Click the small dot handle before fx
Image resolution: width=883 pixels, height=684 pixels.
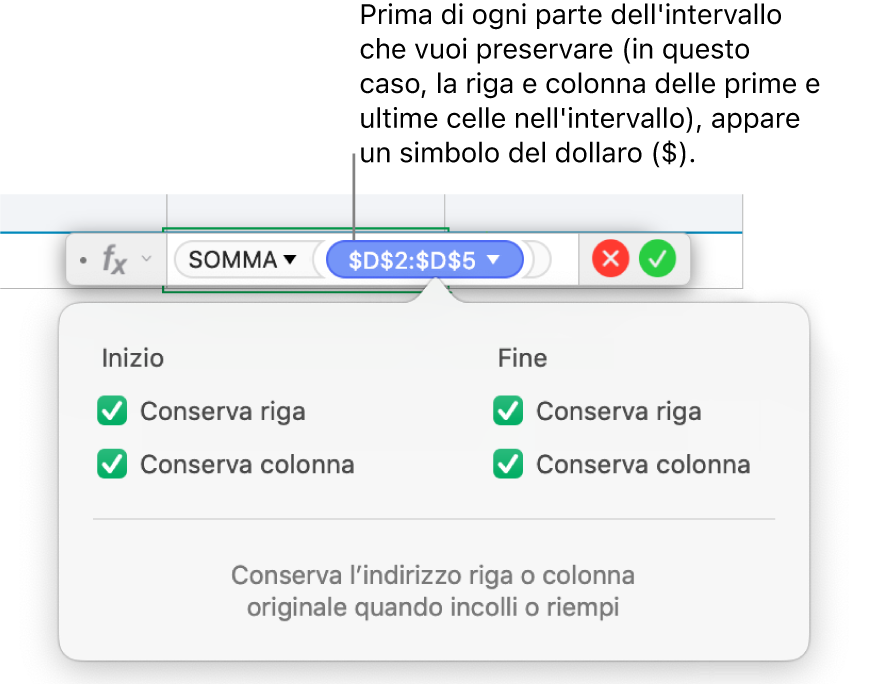tap(84, 261)
